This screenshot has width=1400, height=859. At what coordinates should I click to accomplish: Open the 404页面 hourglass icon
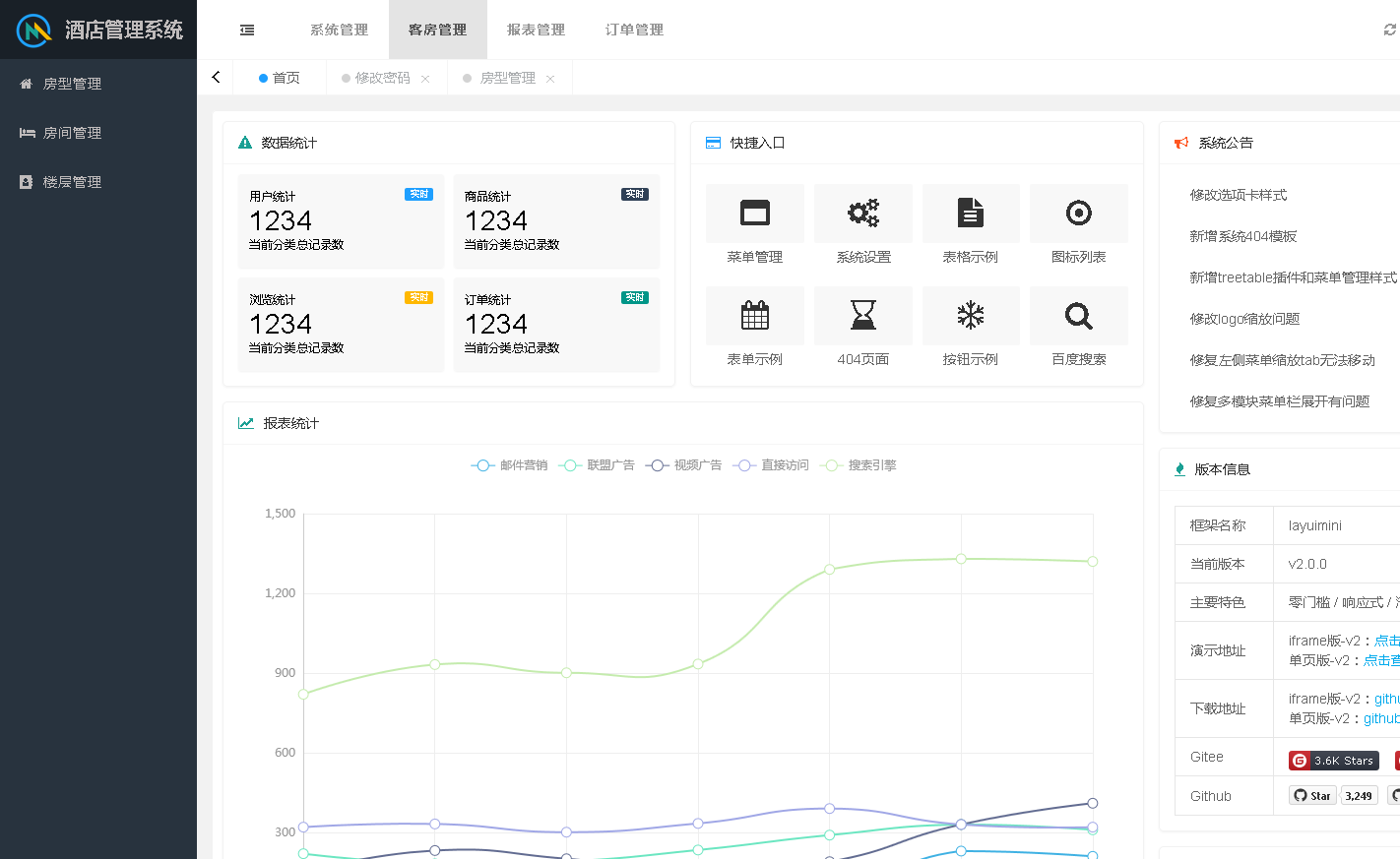[863, 315]
